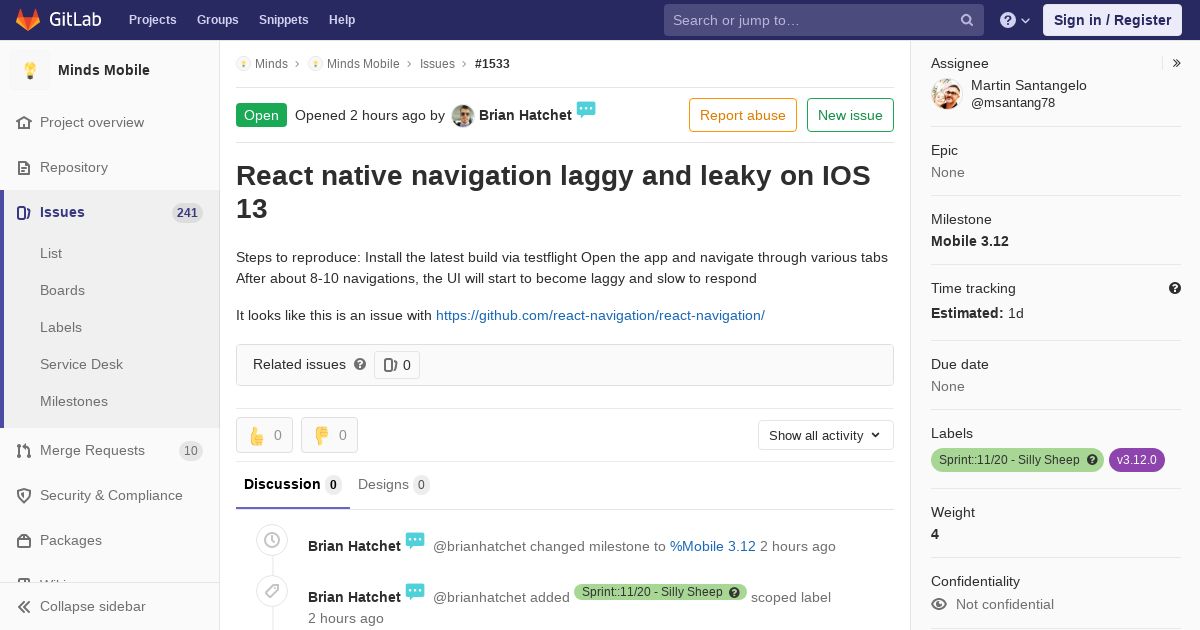This screenshot has width=1200, height=630.
Task: Open Merge Requests from sidebar icon
Action: coord(24,451)
